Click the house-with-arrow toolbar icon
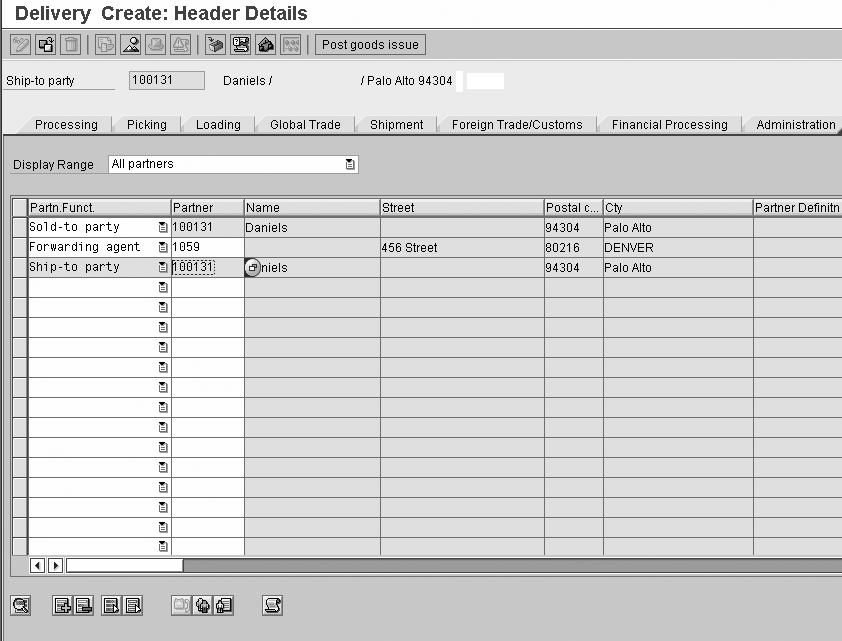 coord(265,45)
